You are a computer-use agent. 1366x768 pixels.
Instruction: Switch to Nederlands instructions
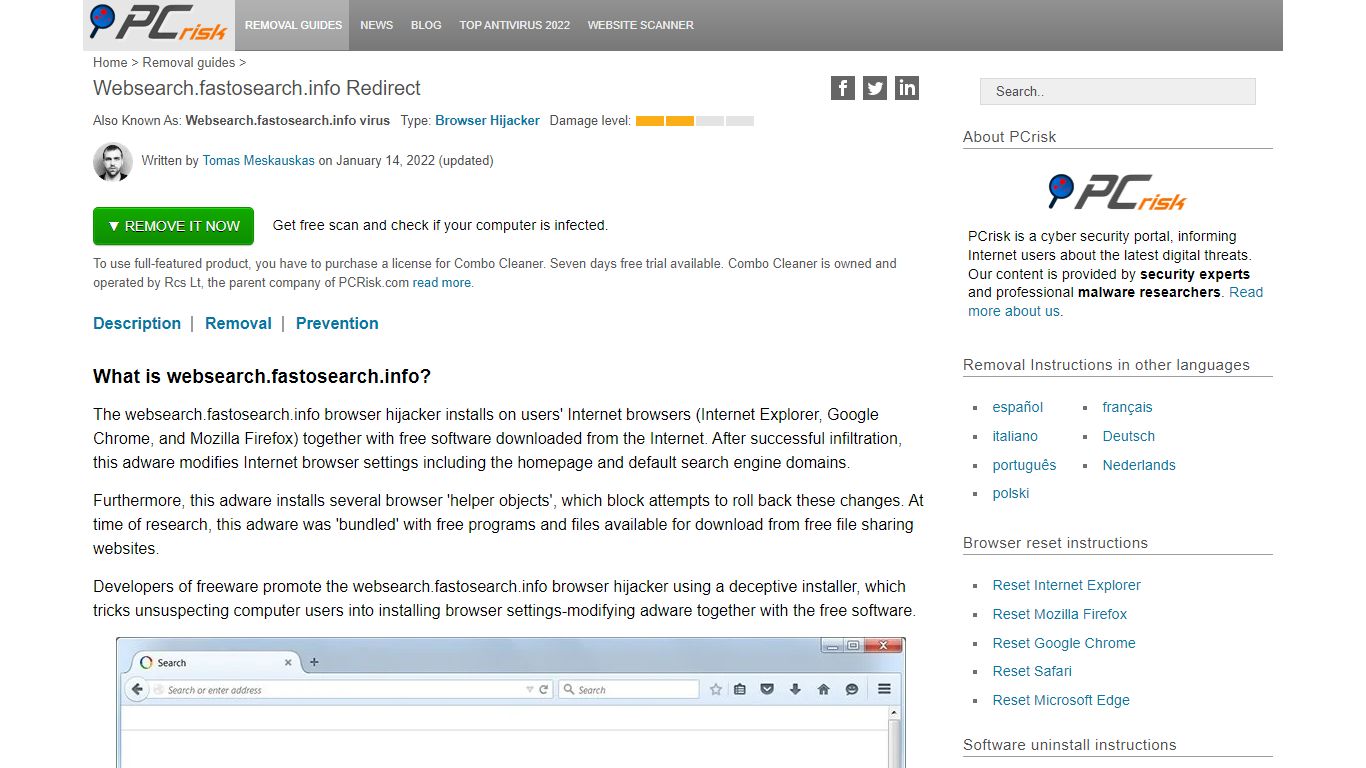point(1139,465)
